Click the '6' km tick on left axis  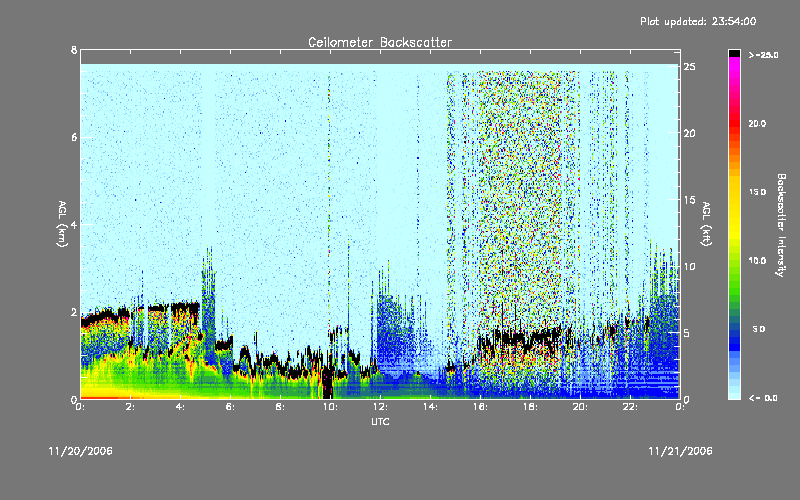click(x=74, y=137)
